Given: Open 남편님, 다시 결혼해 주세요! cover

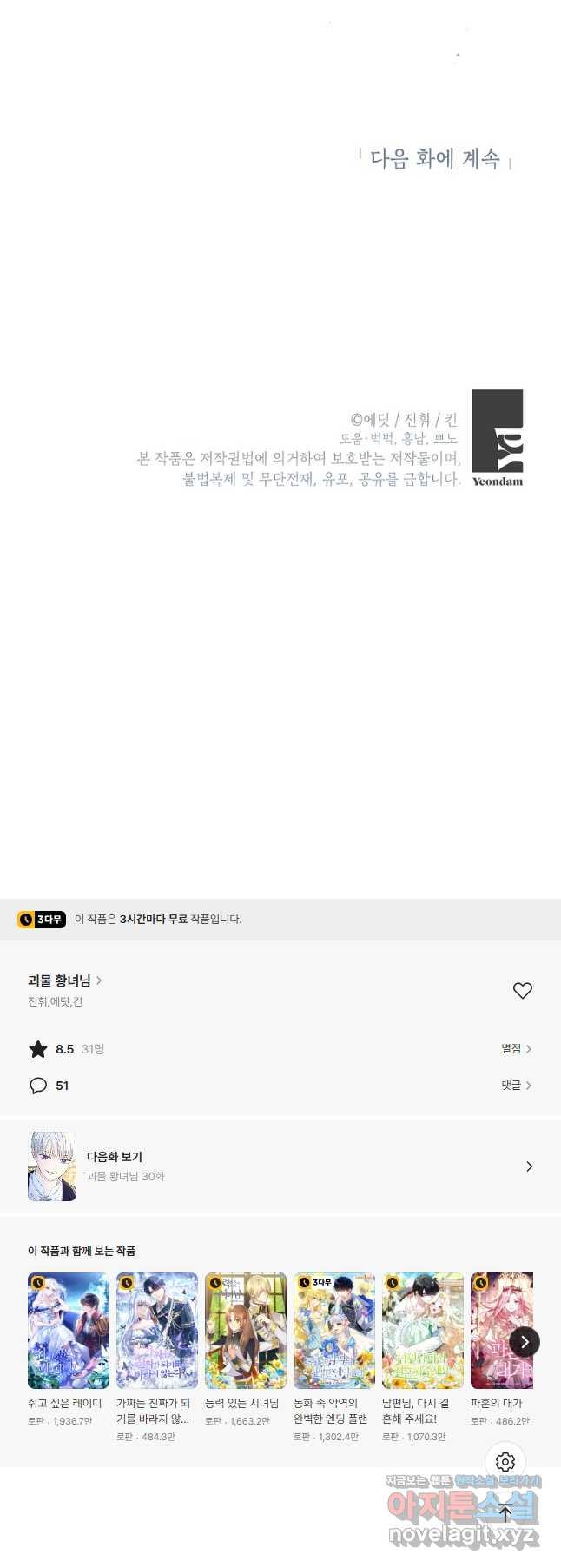Looking at the screenshot, I should coord(423,1331).
